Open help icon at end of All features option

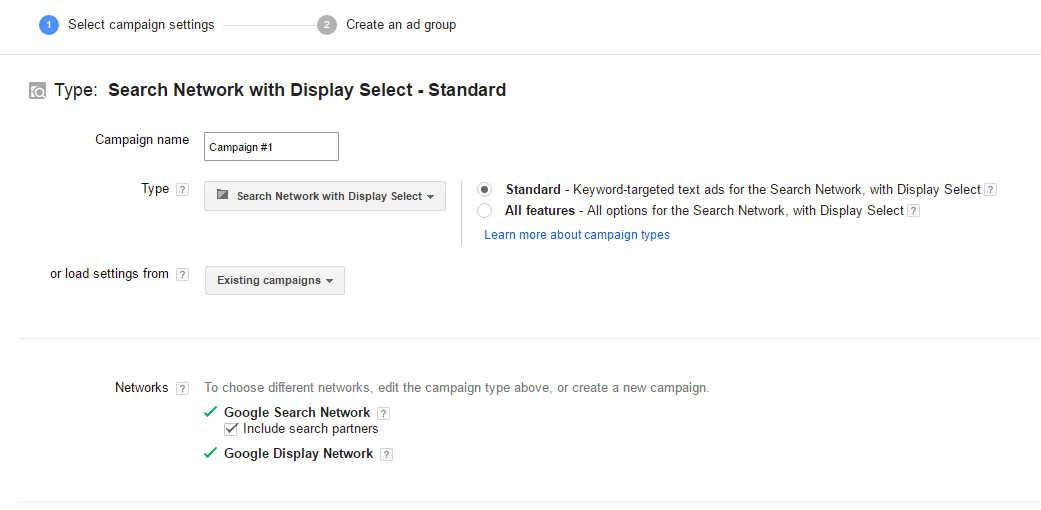point(914,211)
